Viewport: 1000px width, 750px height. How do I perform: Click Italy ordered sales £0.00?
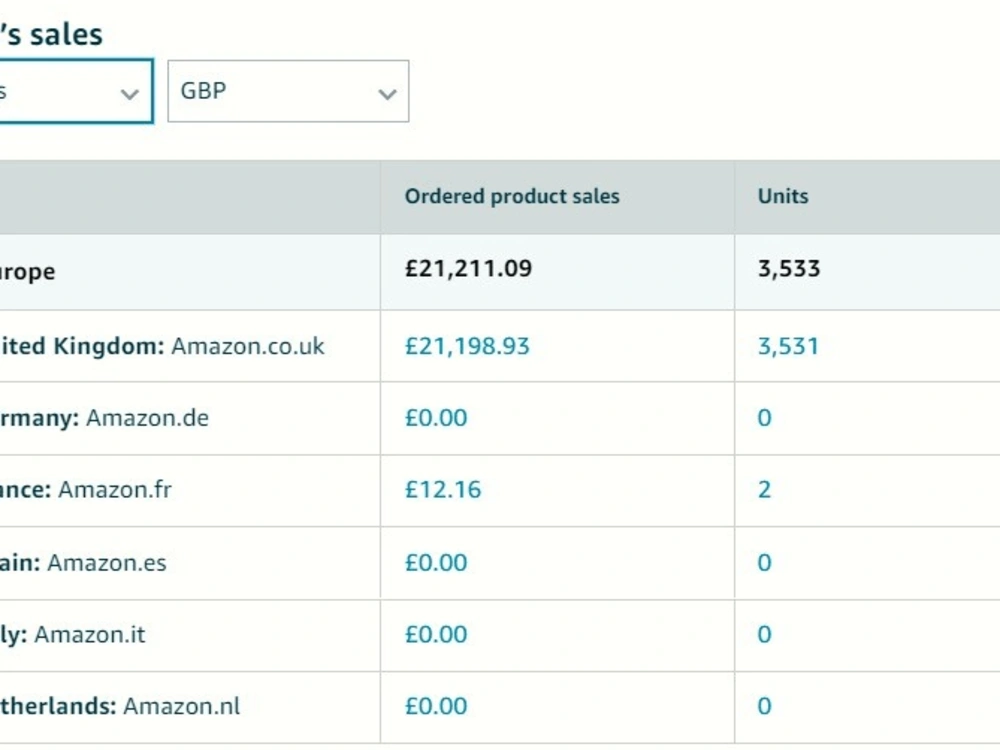(x=436, y=635)
